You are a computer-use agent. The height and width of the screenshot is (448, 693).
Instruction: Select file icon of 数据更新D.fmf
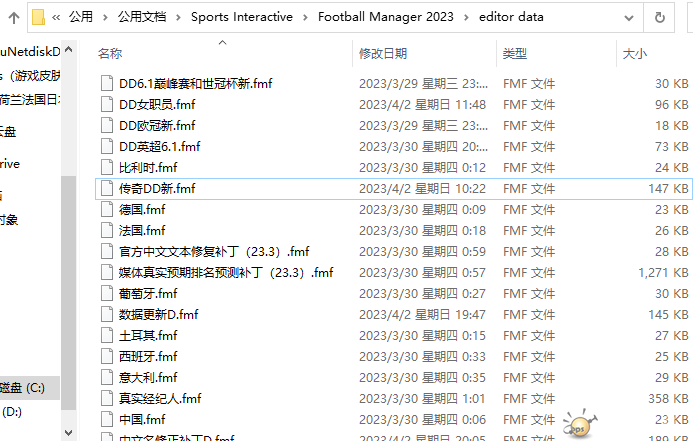coord(107,314)
